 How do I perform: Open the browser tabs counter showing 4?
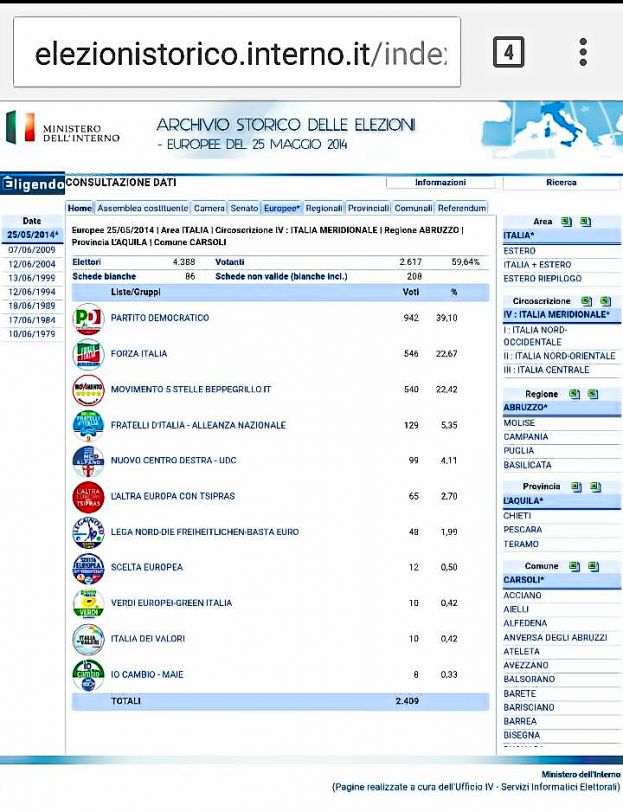(x=508, y=52)
